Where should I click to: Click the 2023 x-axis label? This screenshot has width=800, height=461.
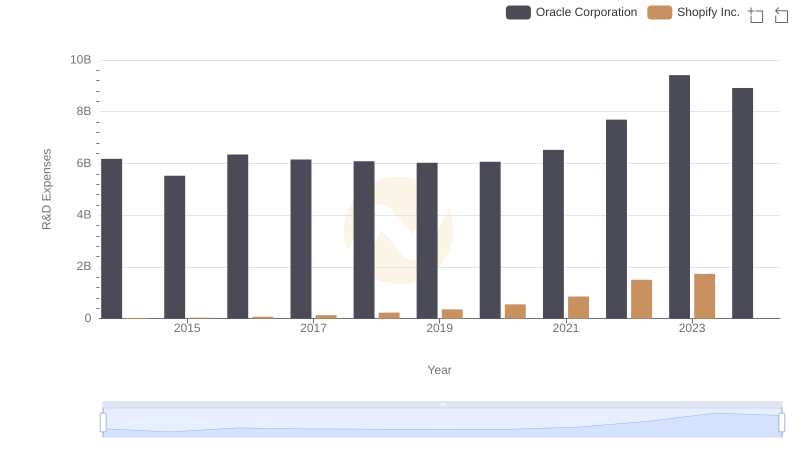(692, 328)
